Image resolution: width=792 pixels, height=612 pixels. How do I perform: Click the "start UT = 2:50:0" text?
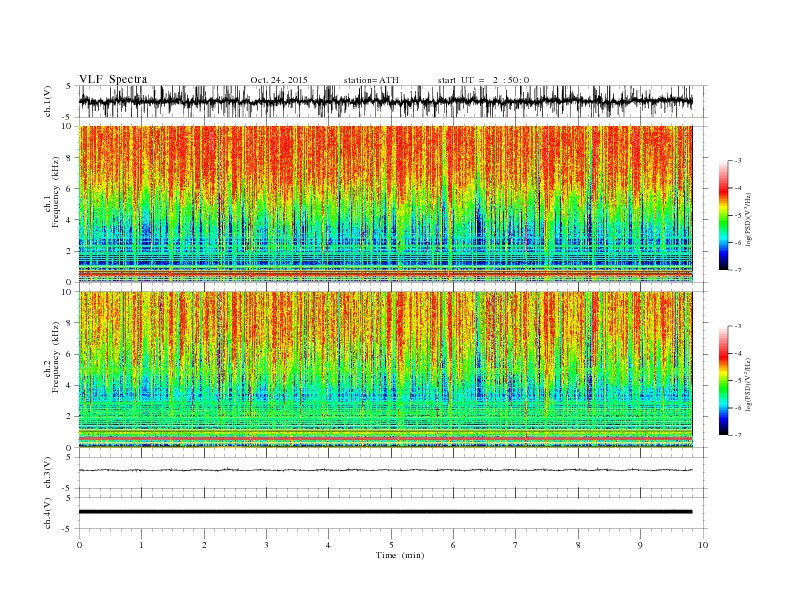(483, 80)
